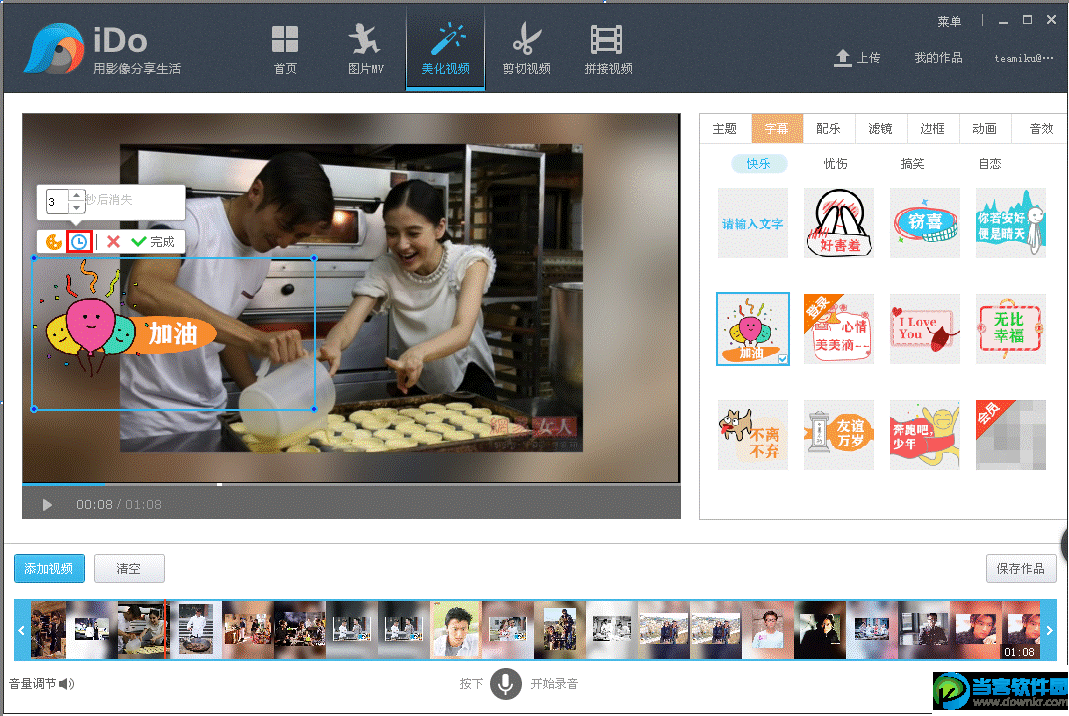The image size is (1069, 716).
Task: Switch to the 滤镜 tab
Action: 880,128
